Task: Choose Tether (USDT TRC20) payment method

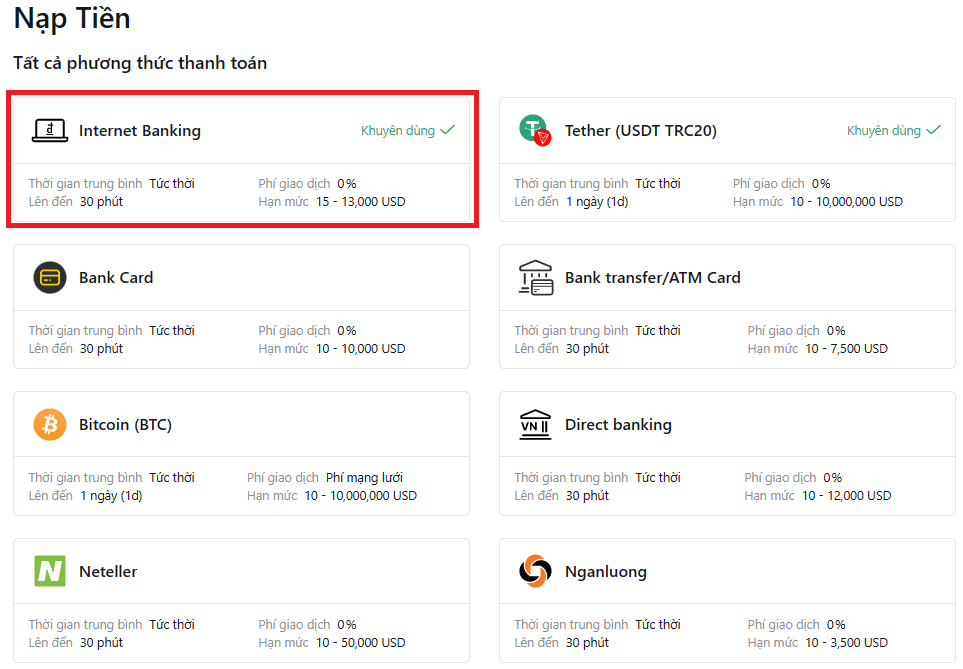Action: point(640,131)
